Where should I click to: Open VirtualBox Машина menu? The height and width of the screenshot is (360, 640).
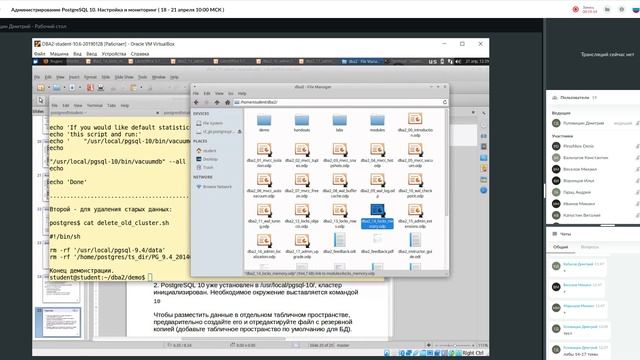pyautogui.click(x=59, y=54)
